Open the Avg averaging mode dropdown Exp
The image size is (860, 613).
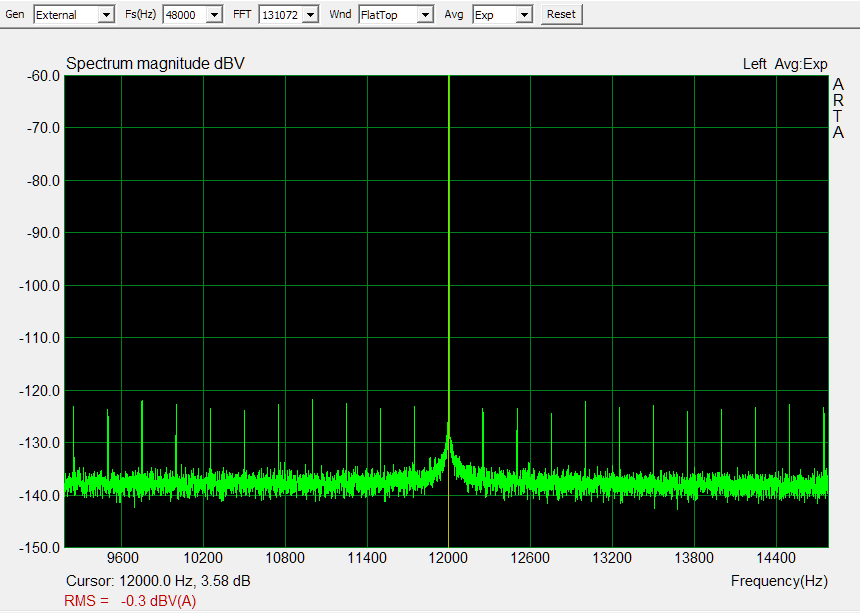point(502,15)
